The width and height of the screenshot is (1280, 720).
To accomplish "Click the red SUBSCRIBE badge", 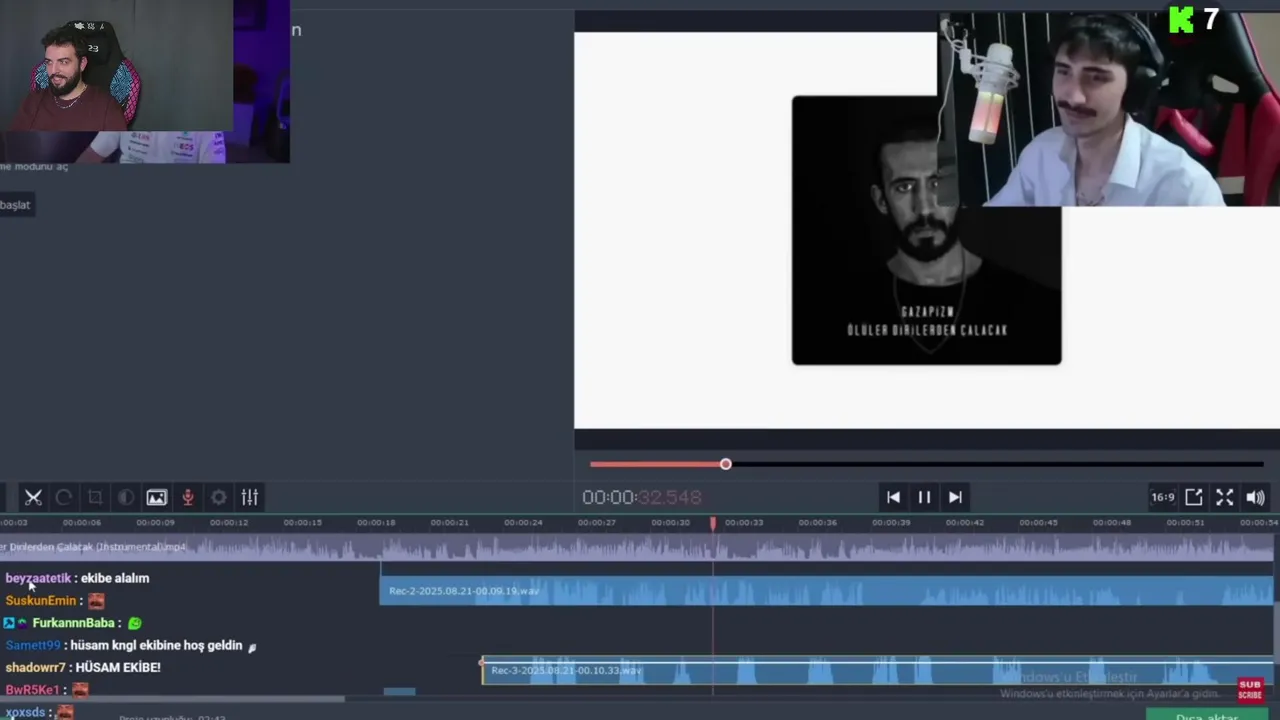I will (x=1250, y=689).
